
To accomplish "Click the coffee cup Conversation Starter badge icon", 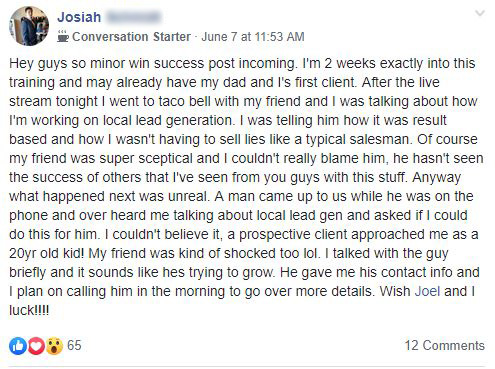I will [62, 36].
